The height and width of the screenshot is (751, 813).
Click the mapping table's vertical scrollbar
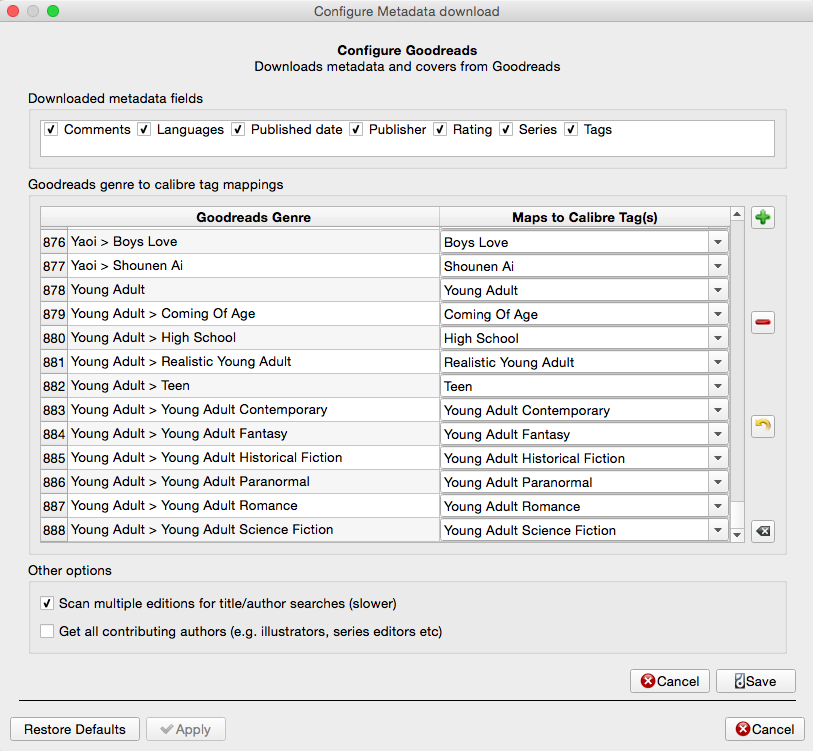click(738, 370)
